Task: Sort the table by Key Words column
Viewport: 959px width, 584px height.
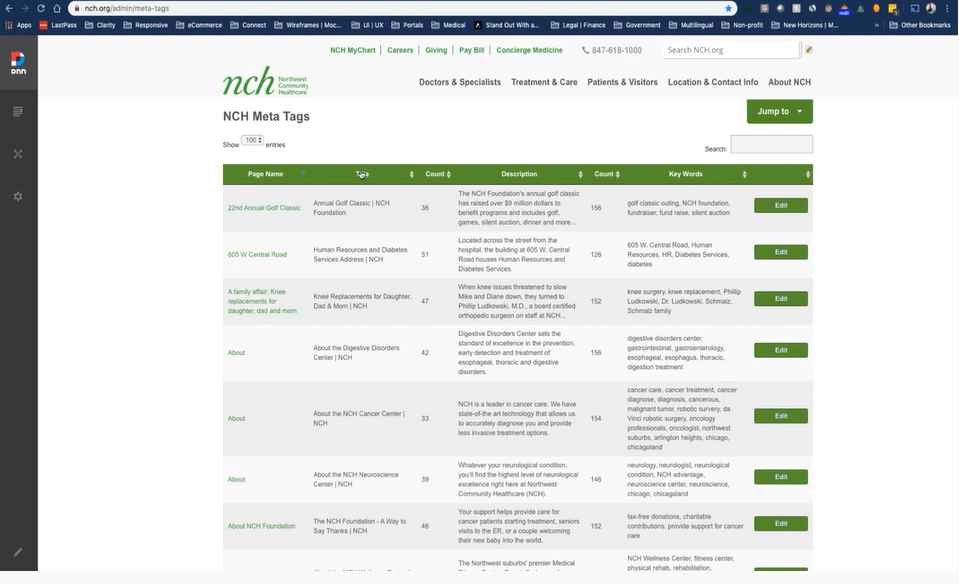Action: click(x=685, y=174)
